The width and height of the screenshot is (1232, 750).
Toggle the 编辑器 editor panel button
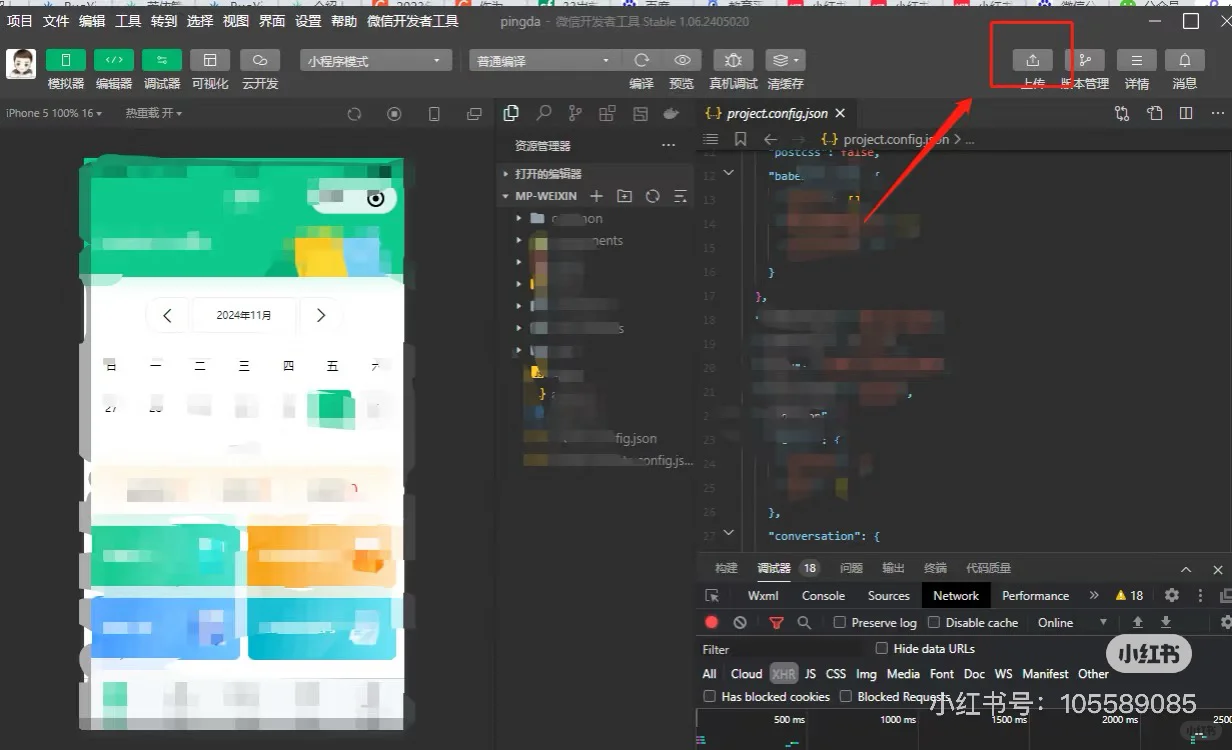[114, 60]
